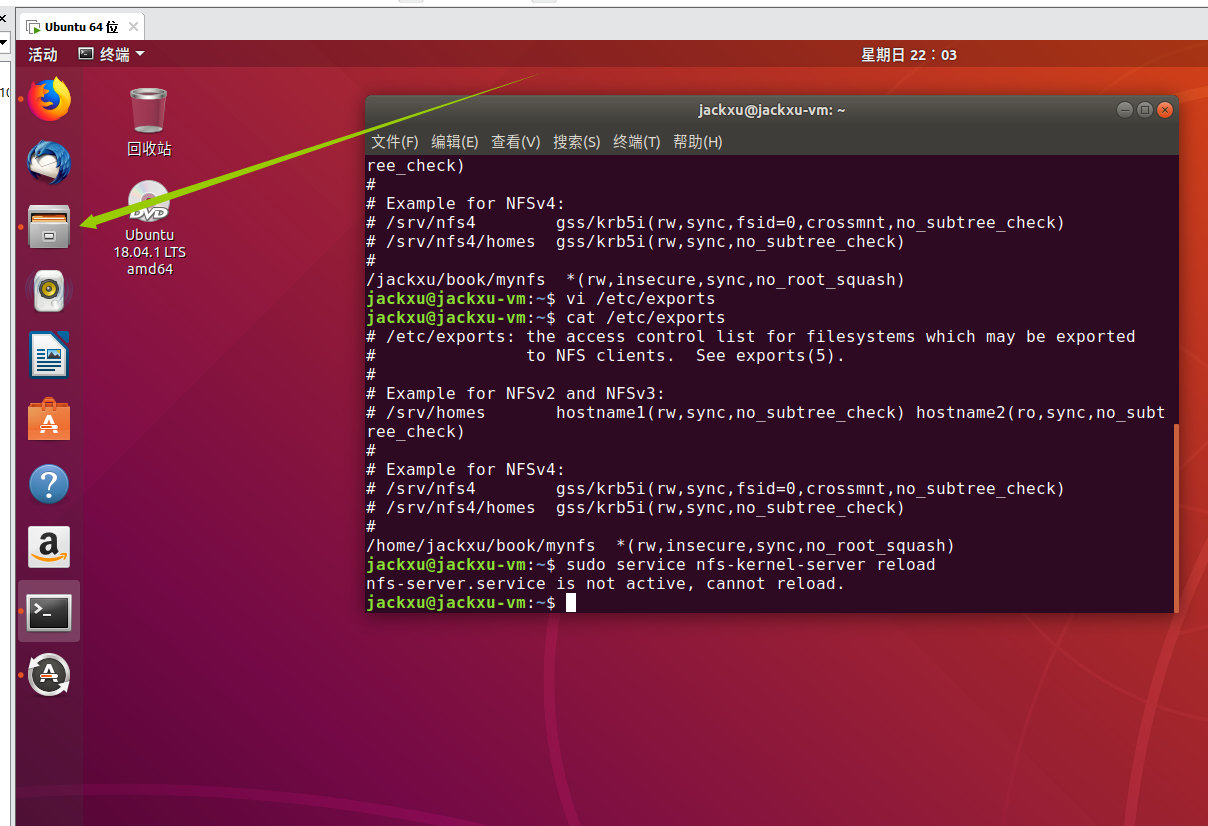Open the Amazon launcher in dock
Screen dimensions: 1208x826
[49, 548]
